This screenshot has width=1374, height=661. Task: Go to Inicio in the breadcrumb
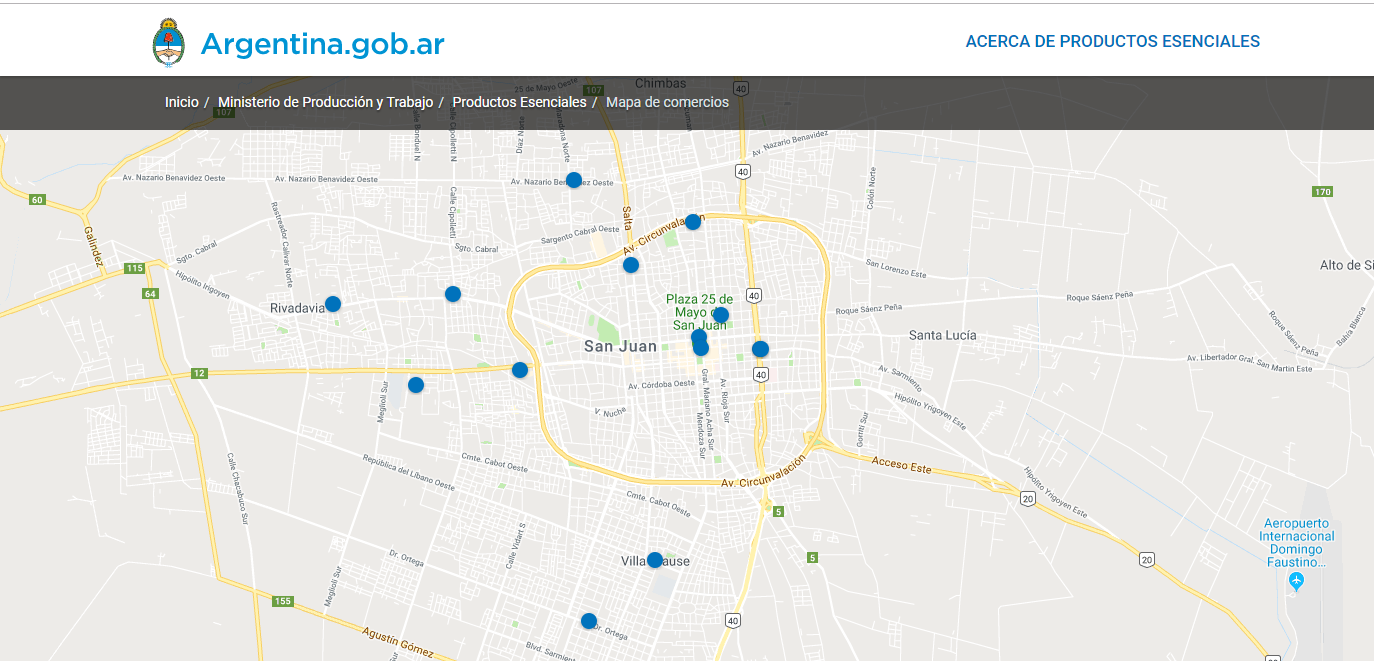tap(182, 102)
